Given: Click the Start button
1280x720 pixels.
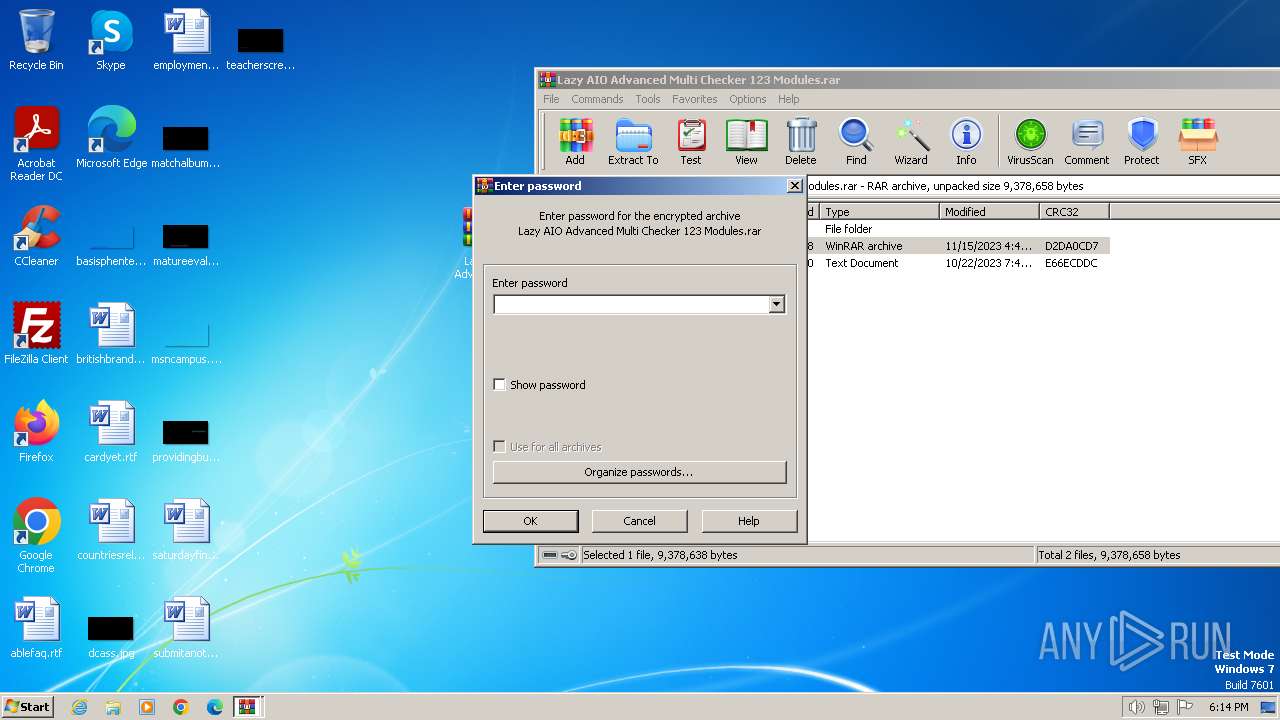Looking at the screenshot, I should click(28, 706).
